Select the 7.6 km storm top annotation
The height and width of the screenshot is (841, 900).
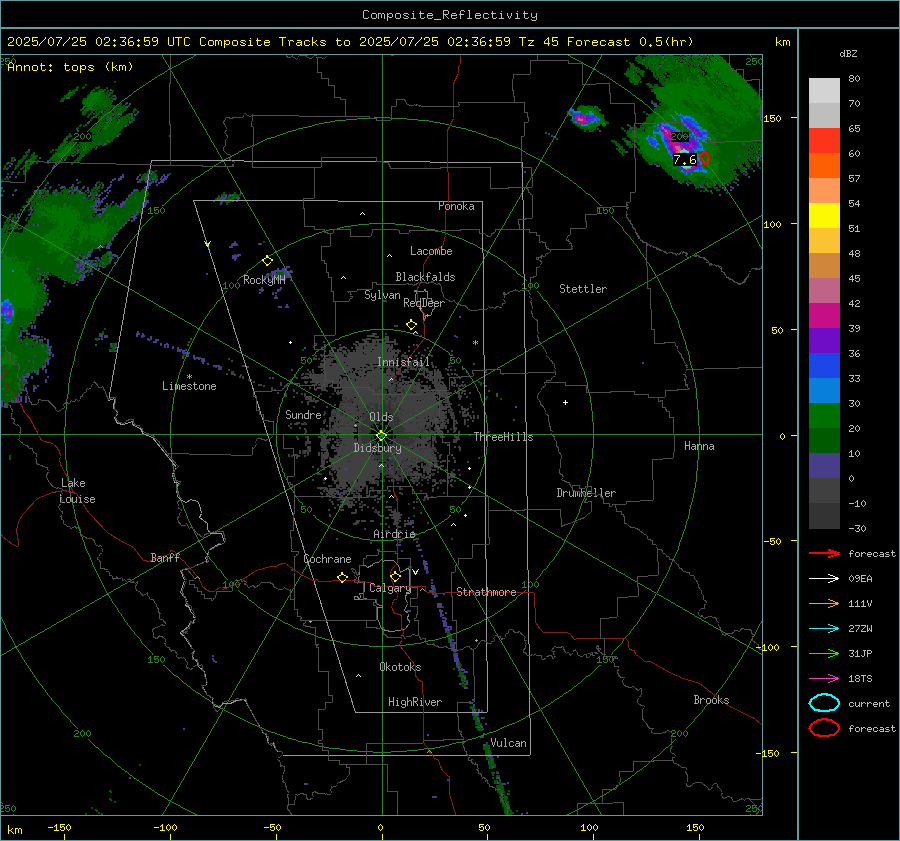tap(685, 160)
